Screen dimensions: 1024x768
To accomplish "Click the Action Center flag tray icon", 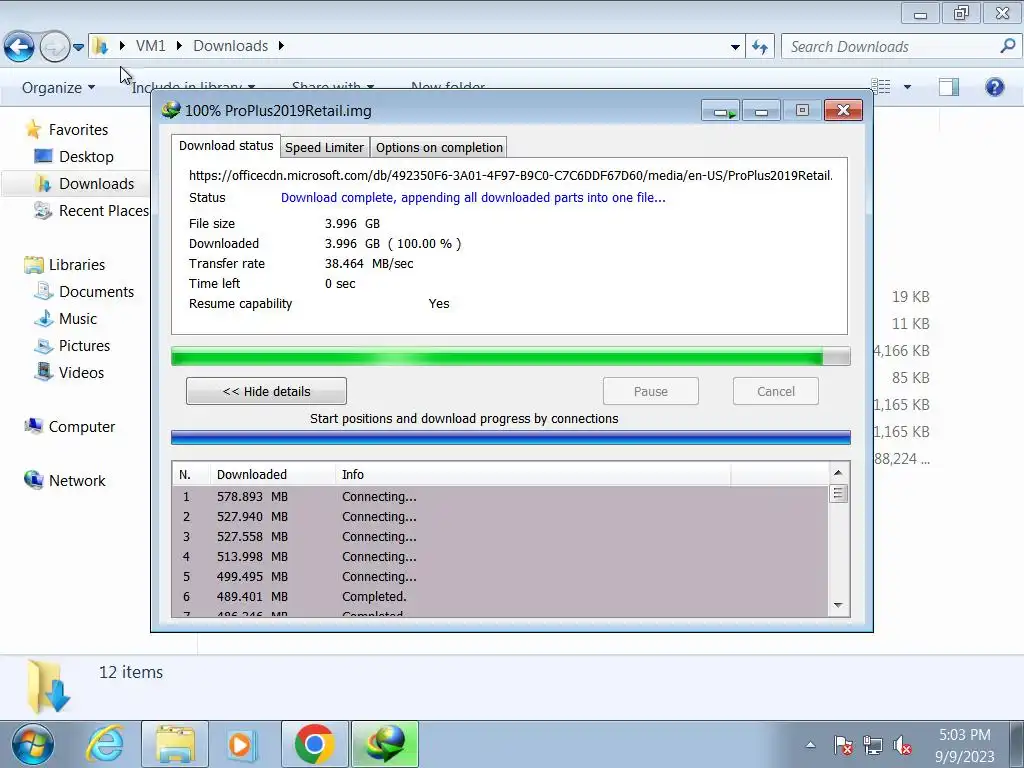I will (843, 745).
